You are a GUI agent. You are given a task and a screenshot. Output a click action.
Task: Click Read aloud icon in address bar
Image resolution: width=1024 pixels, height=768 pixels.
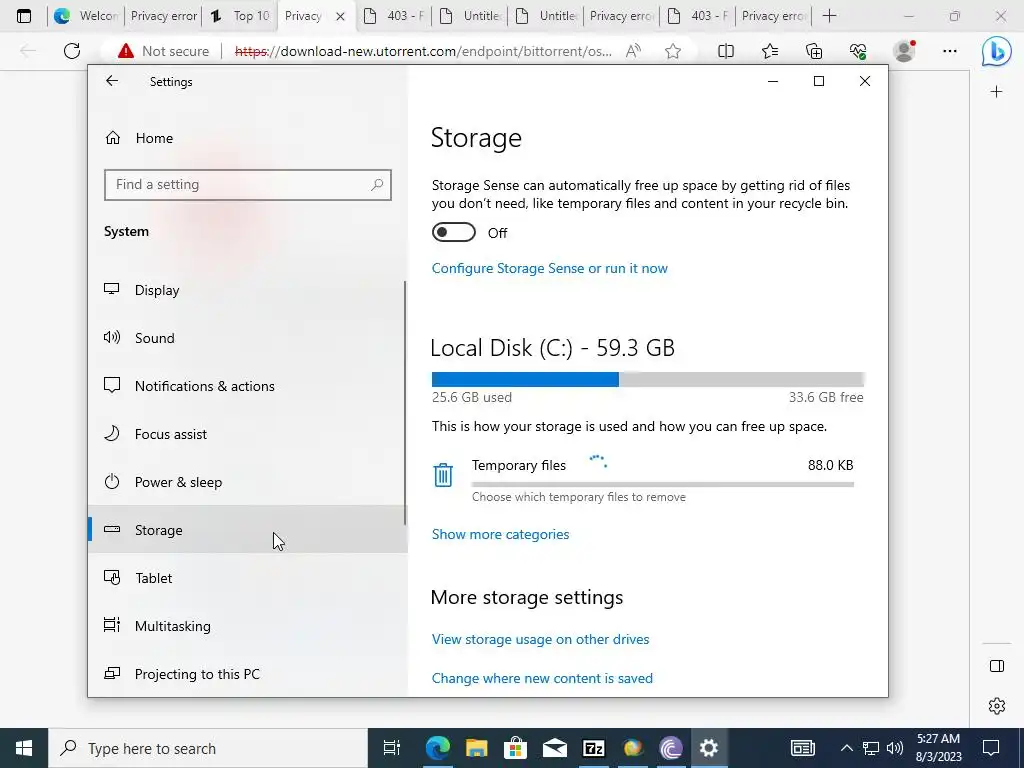(x=633, y=51)
